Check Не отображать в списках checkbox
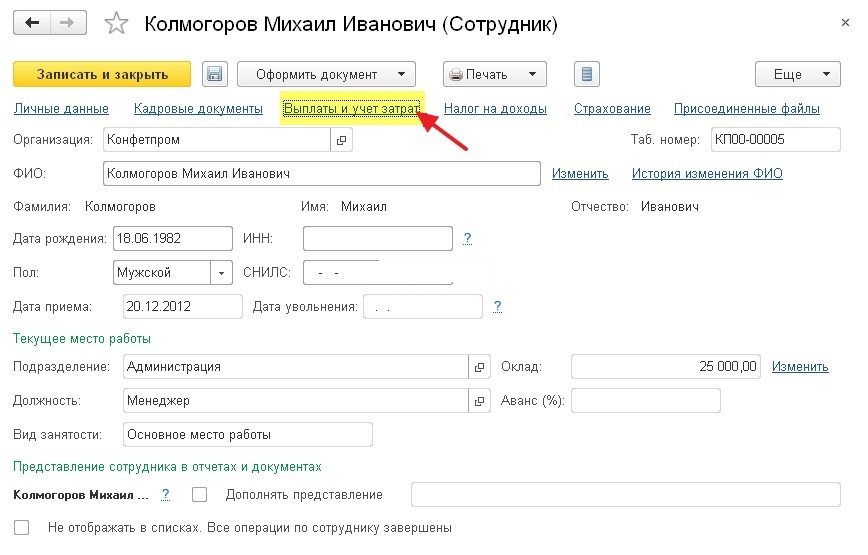The image size is (868, 555). (22, 528)
